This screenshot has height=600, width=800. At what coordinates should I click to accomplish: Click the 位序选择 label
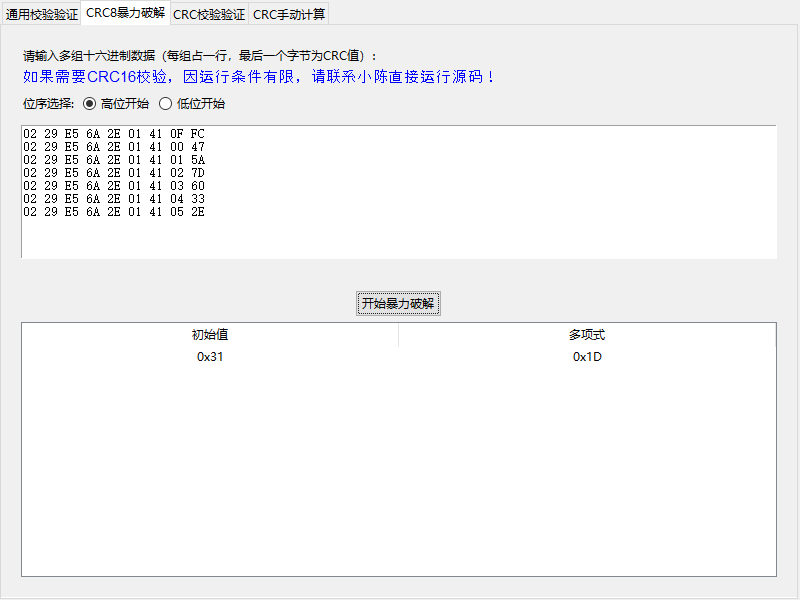click(x=48, y=104)
